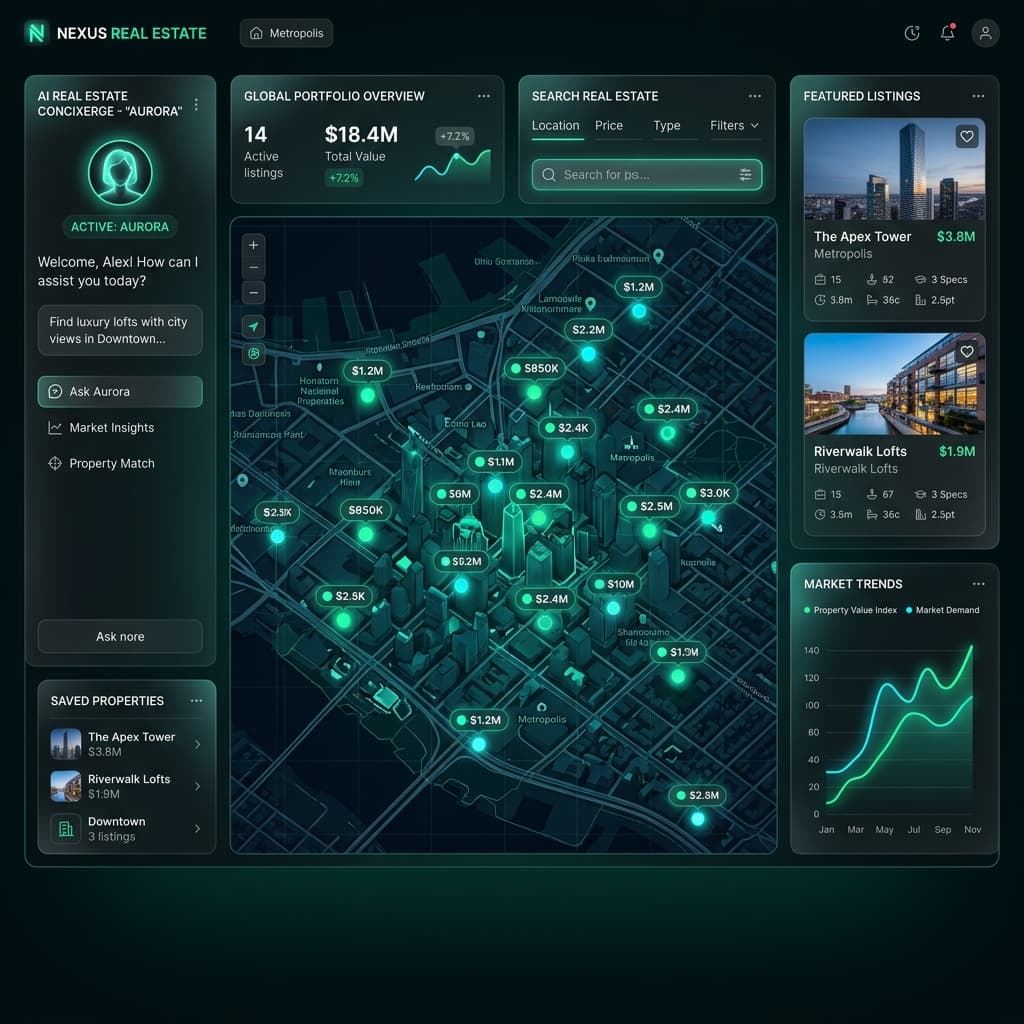Favorite The Apex Tower listing heart
The width and height of the screenshot is (1024, 1024).
[x=966, y=136]
